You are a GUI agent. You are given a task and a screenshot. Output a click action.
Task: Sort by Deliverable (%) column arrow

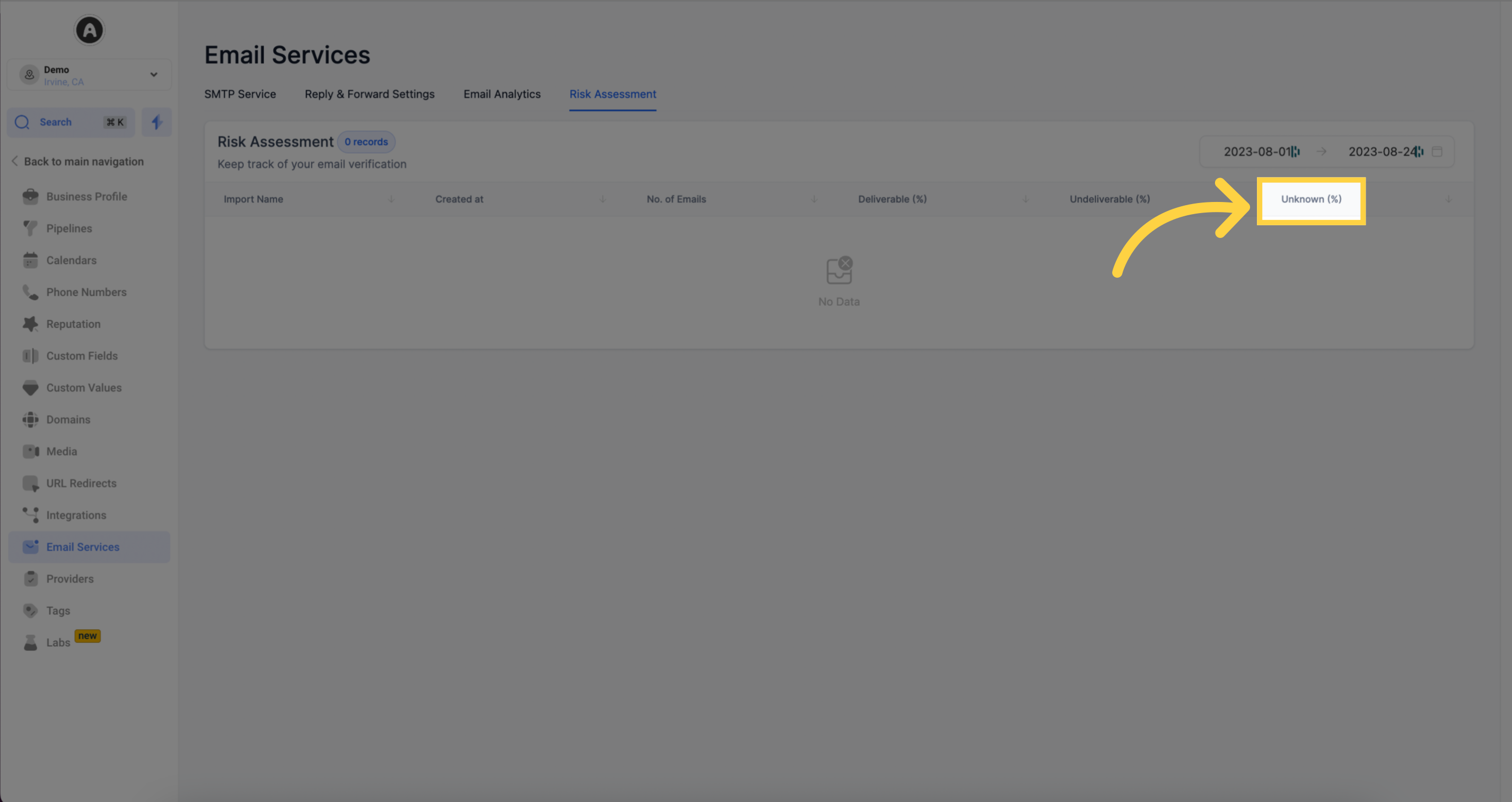pyautogui.click(x=1026, y=199)
